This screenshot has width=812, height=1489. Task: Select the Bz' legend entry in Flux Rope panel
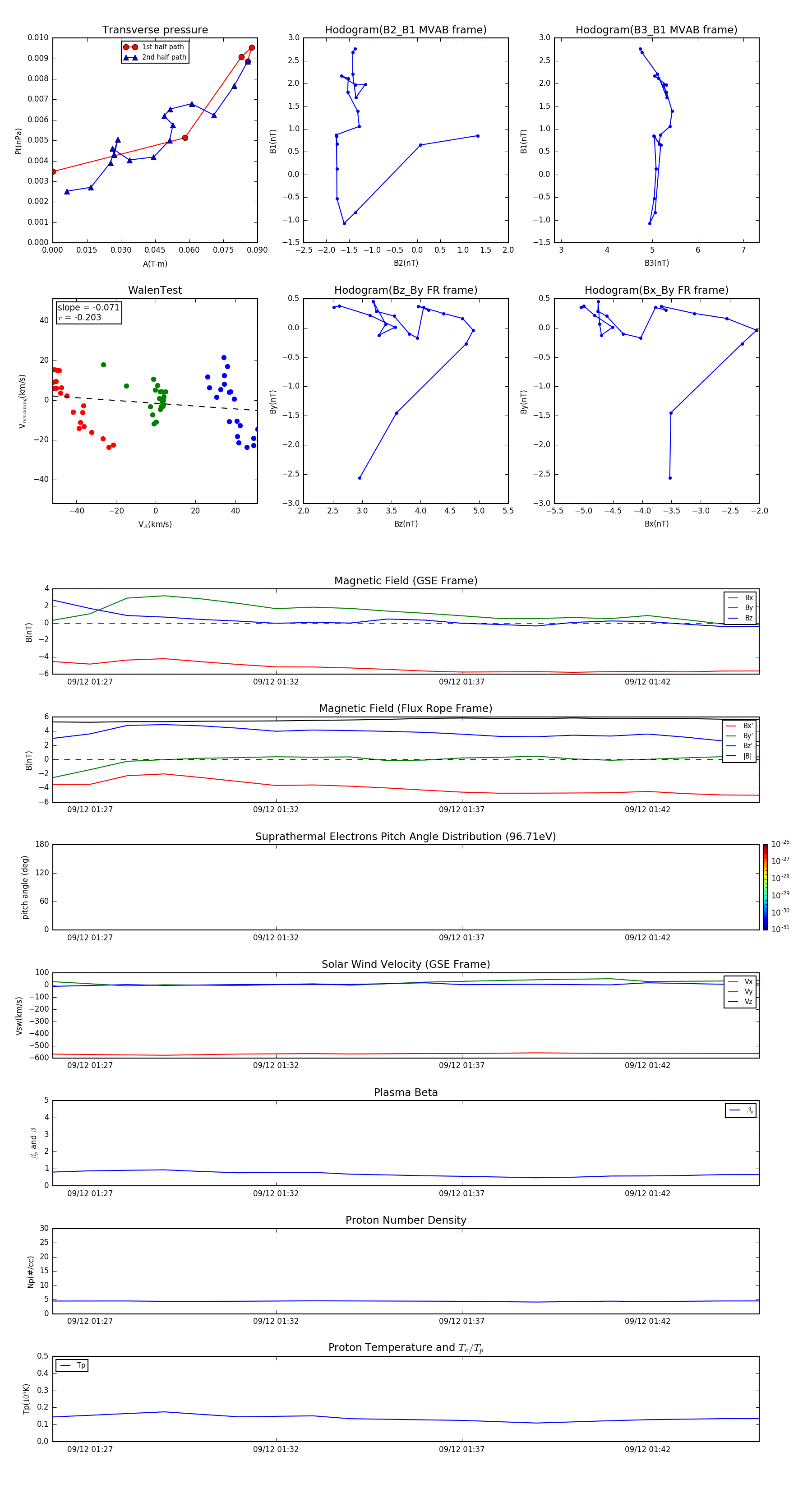[739, 746]
